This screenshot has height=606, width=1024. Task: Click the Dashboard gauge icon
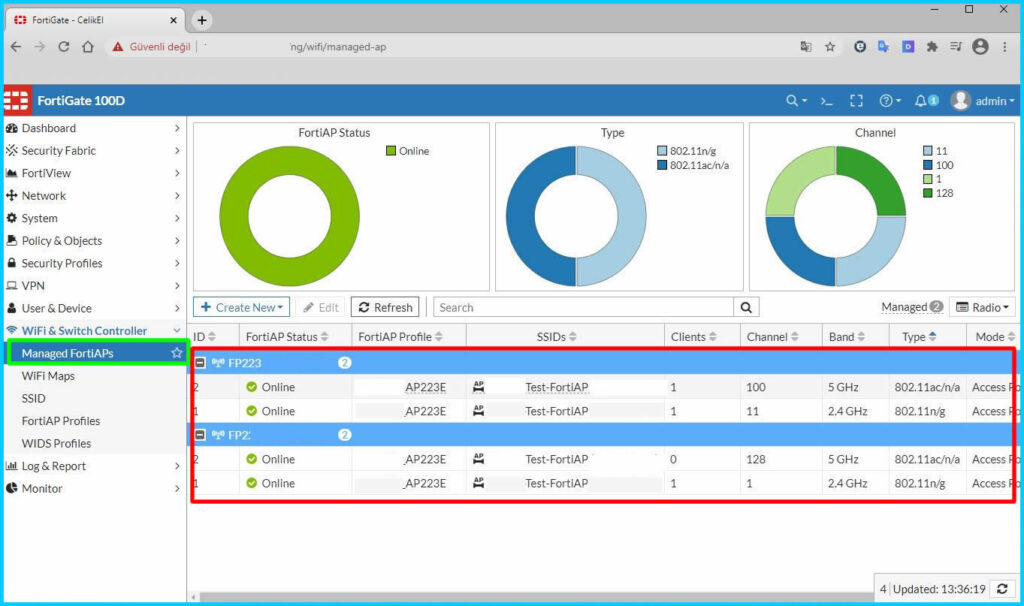click(12, 128)
